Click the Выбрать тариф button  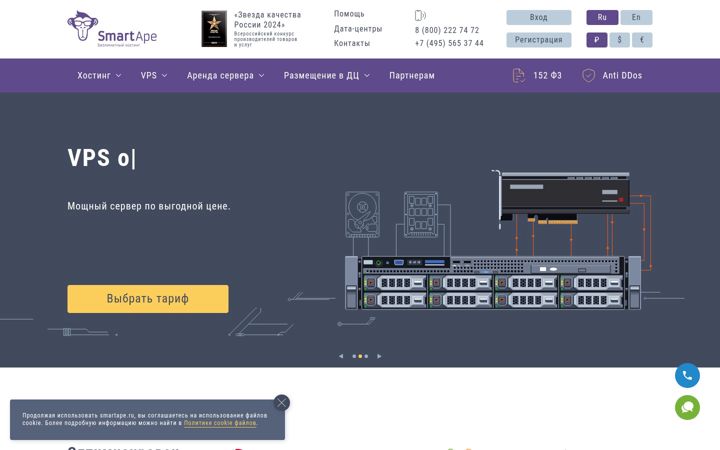coord(148,299)
